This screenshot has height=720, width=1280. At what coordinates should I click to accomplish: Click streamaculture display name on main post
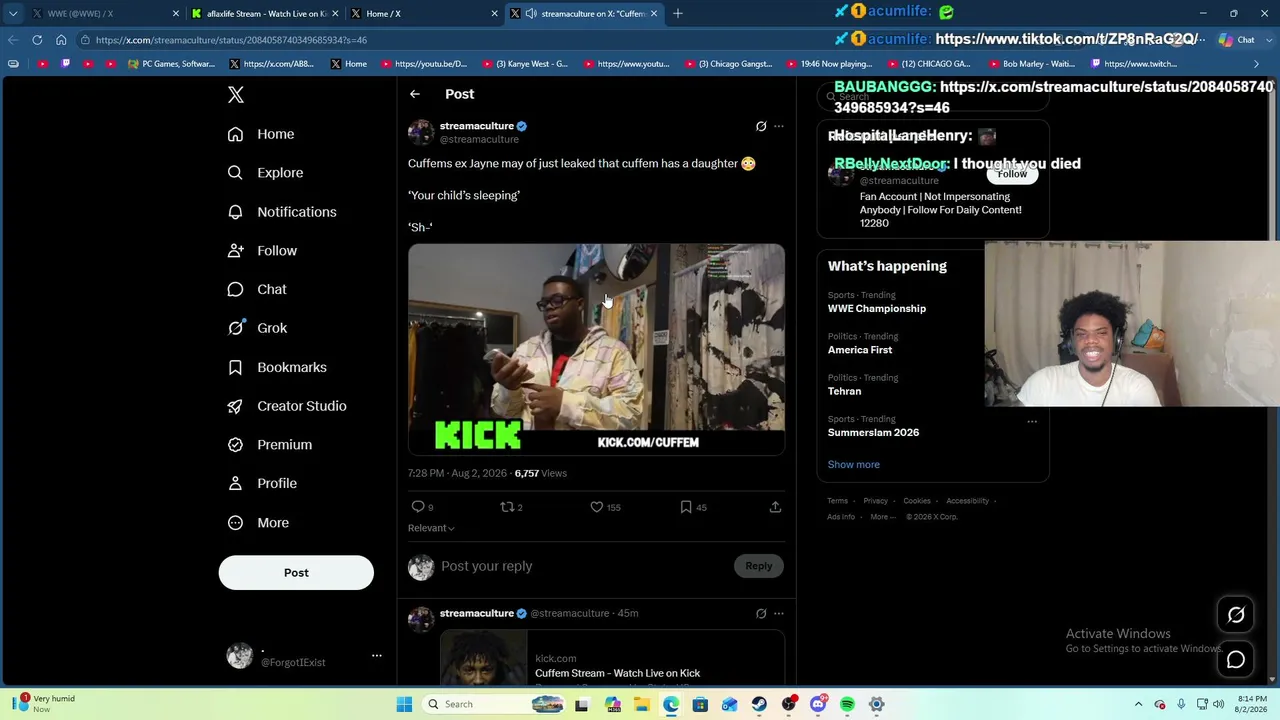pos(477,126)
